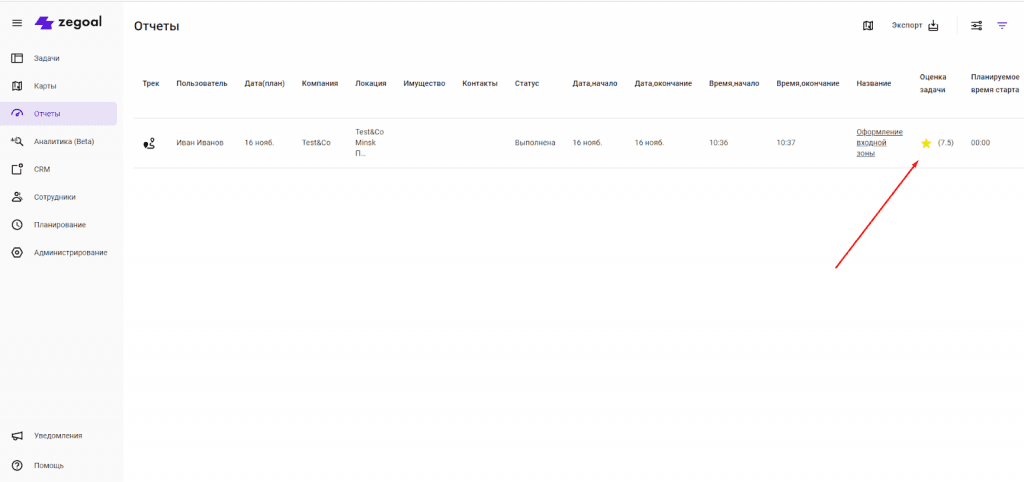Open Администрирование settings section
This screenshot has height=482, width=1024.
click(70, 253)
